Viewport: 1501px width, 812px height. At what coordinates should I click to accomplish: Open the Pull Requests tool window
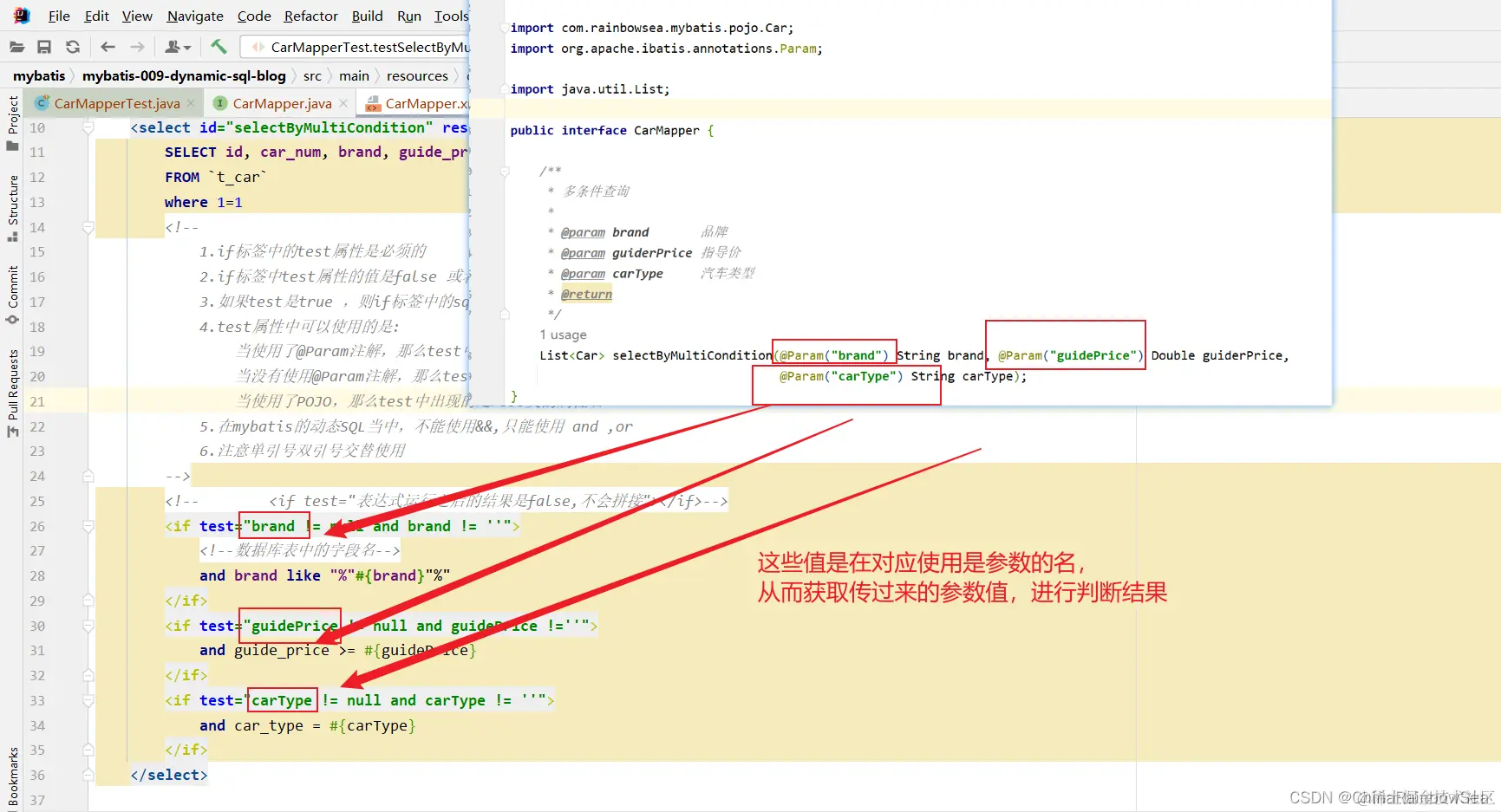click(x=12, y=393)
